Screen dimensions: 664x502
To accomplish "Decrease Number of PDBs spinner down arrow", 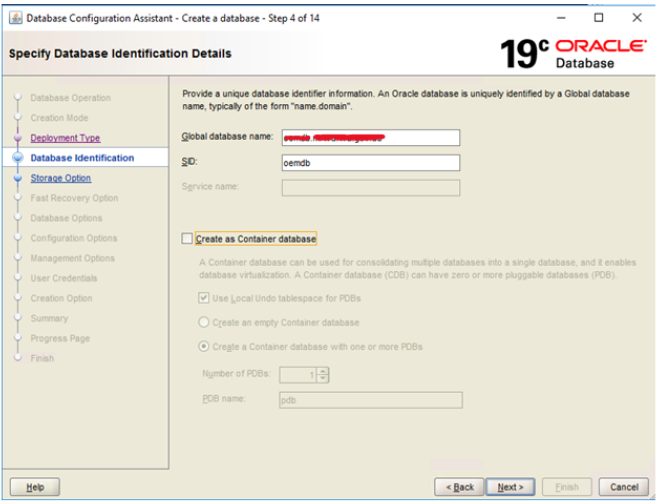I will pos(323,379).
